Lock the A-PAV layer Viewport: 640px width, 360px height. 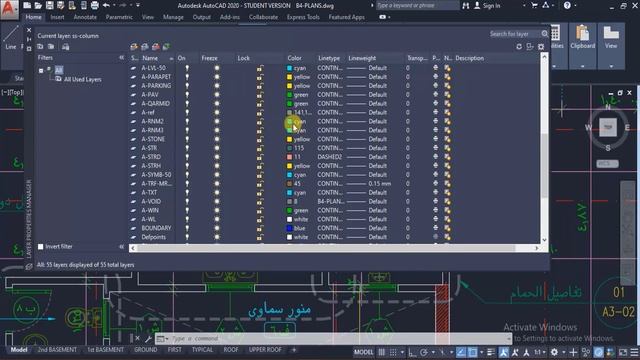point(260,95)
